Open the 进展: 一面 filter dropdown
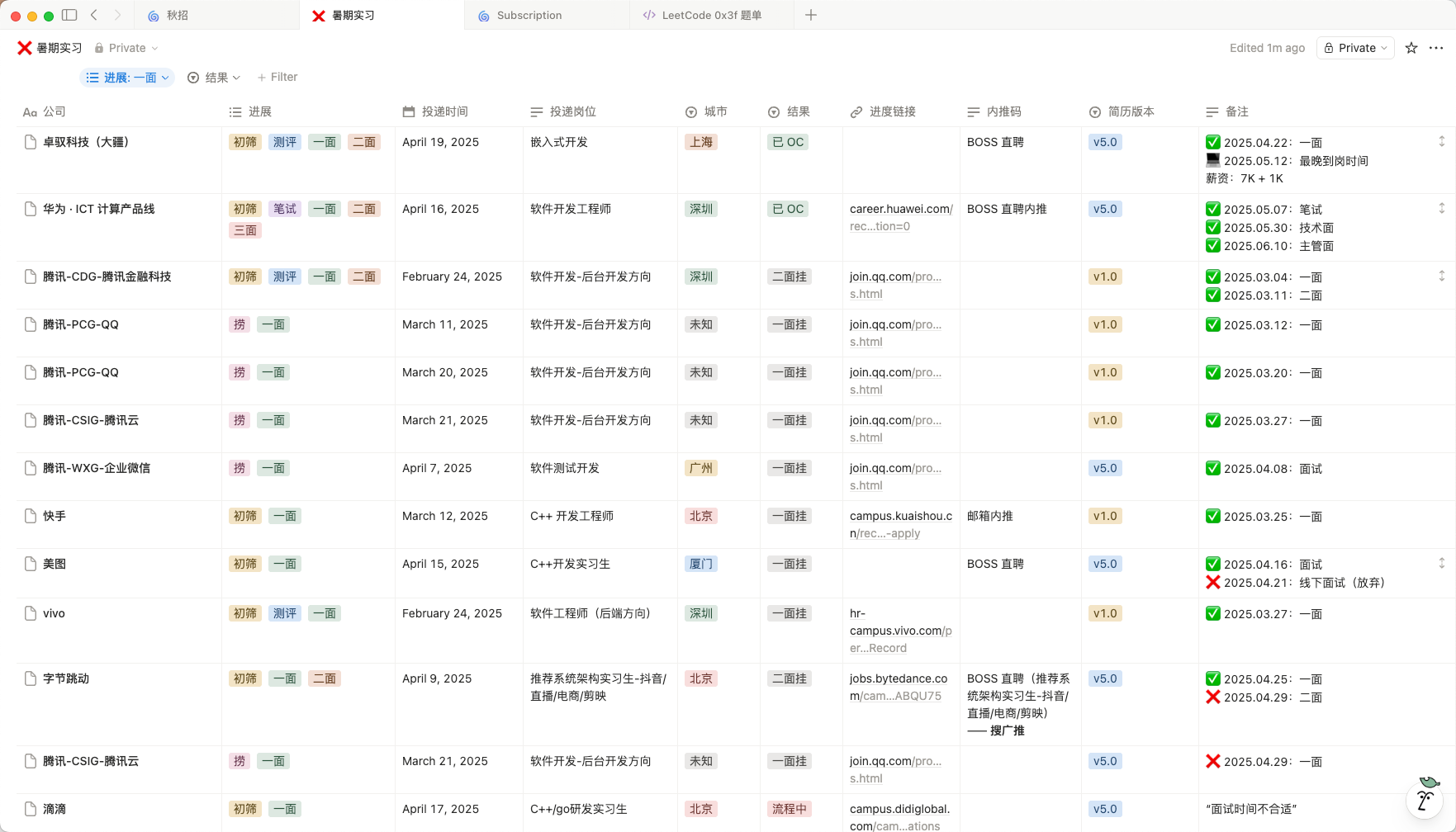The height and width of the screenshot is (832, 1456). [127, 78]
